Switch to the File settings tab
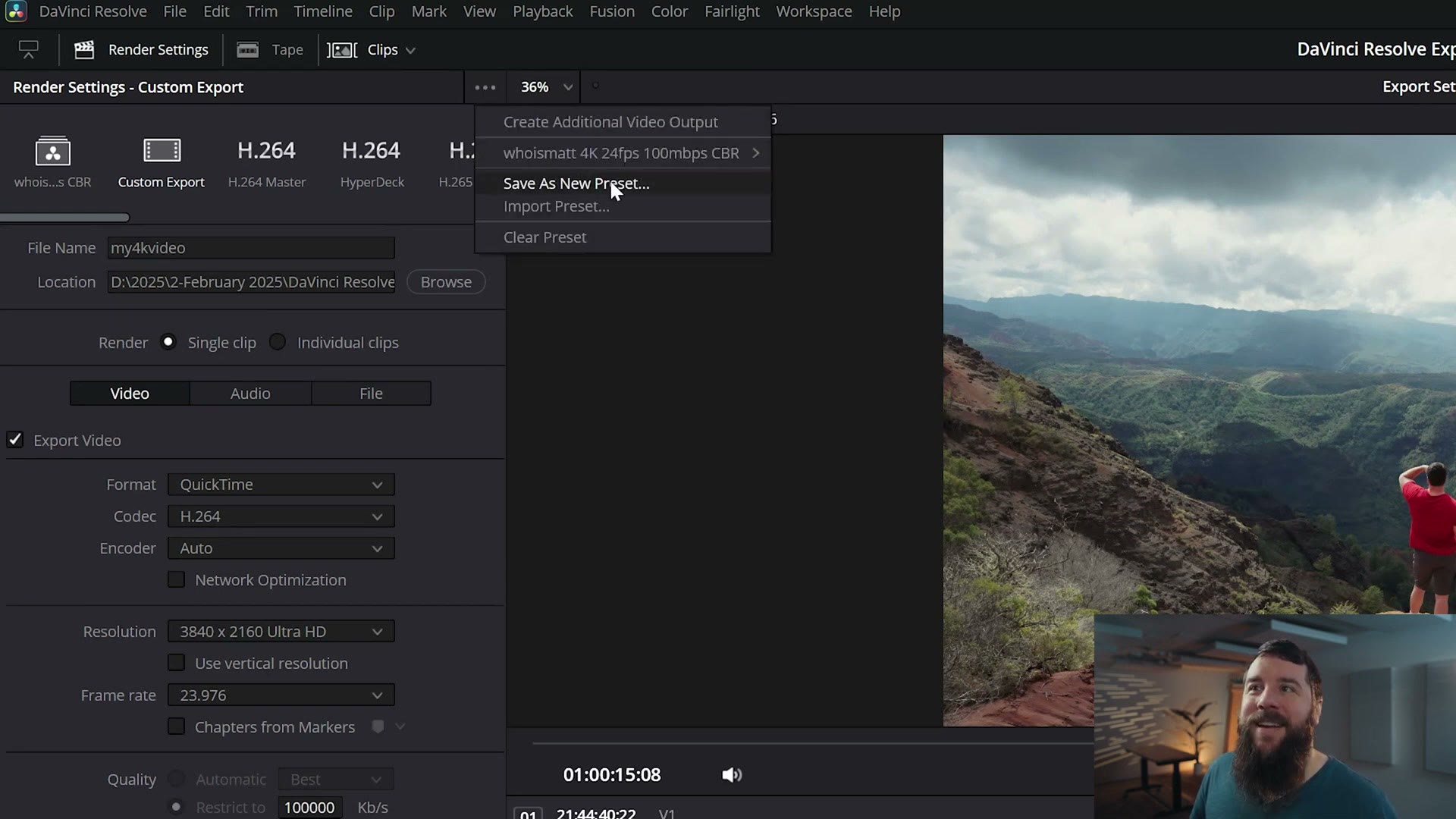 pyautogui.click(x=371, y=394)
